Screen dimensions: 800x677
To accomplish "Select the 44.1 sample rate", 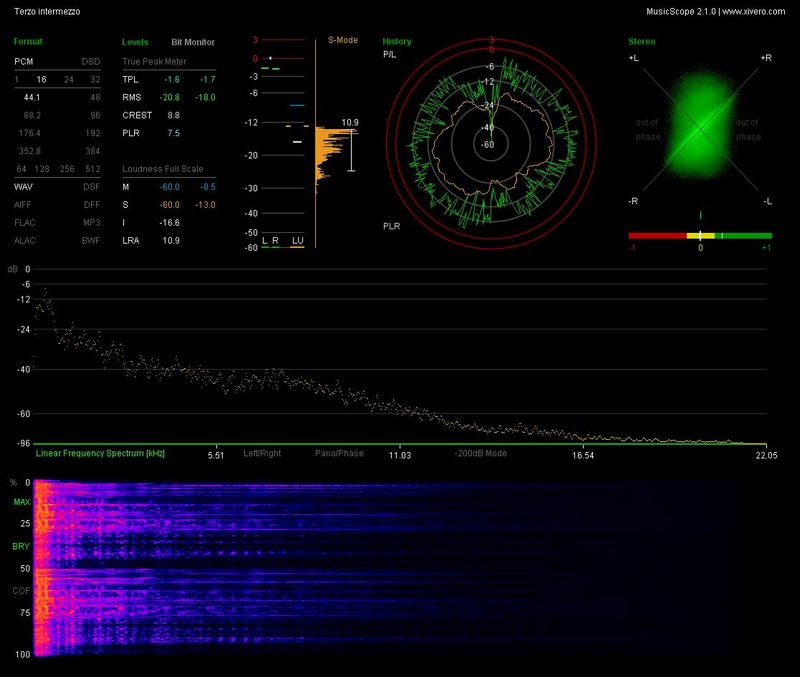I will coord(32,97).
